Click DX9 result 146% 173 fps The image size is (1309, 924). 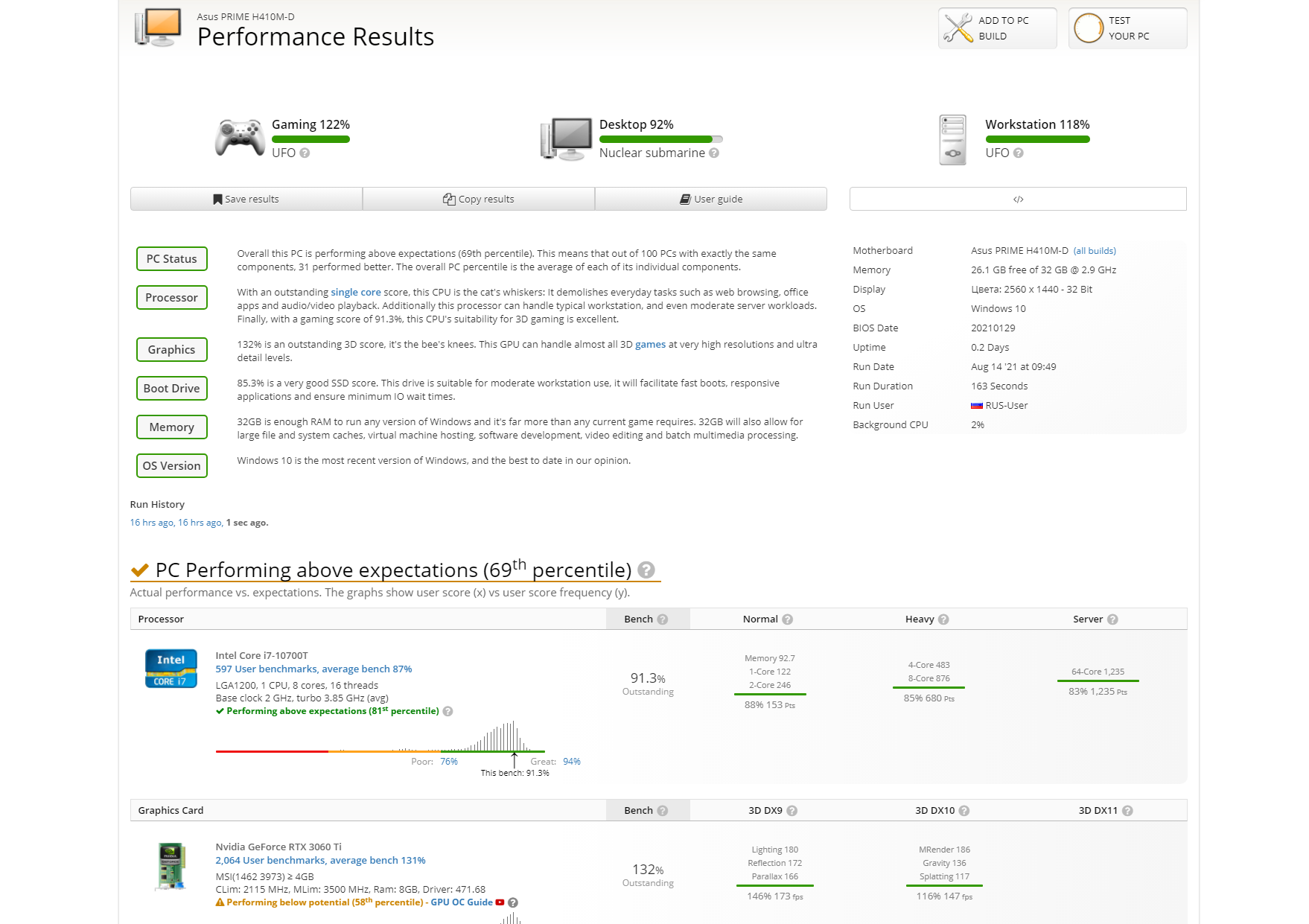pos(774,896)
